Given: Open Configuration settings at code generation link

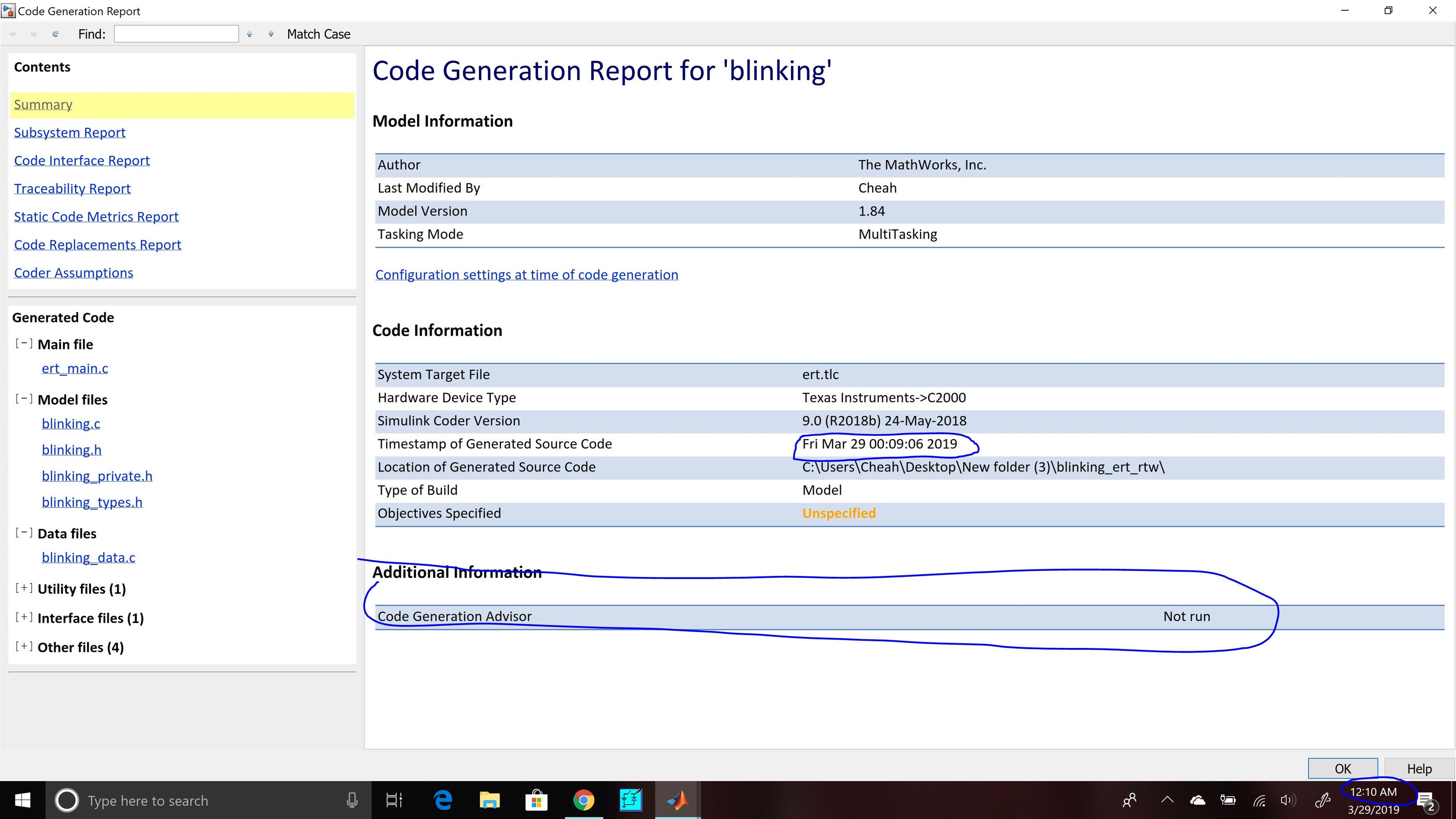Looking at the screenshot, I should [x=526, y=275].
